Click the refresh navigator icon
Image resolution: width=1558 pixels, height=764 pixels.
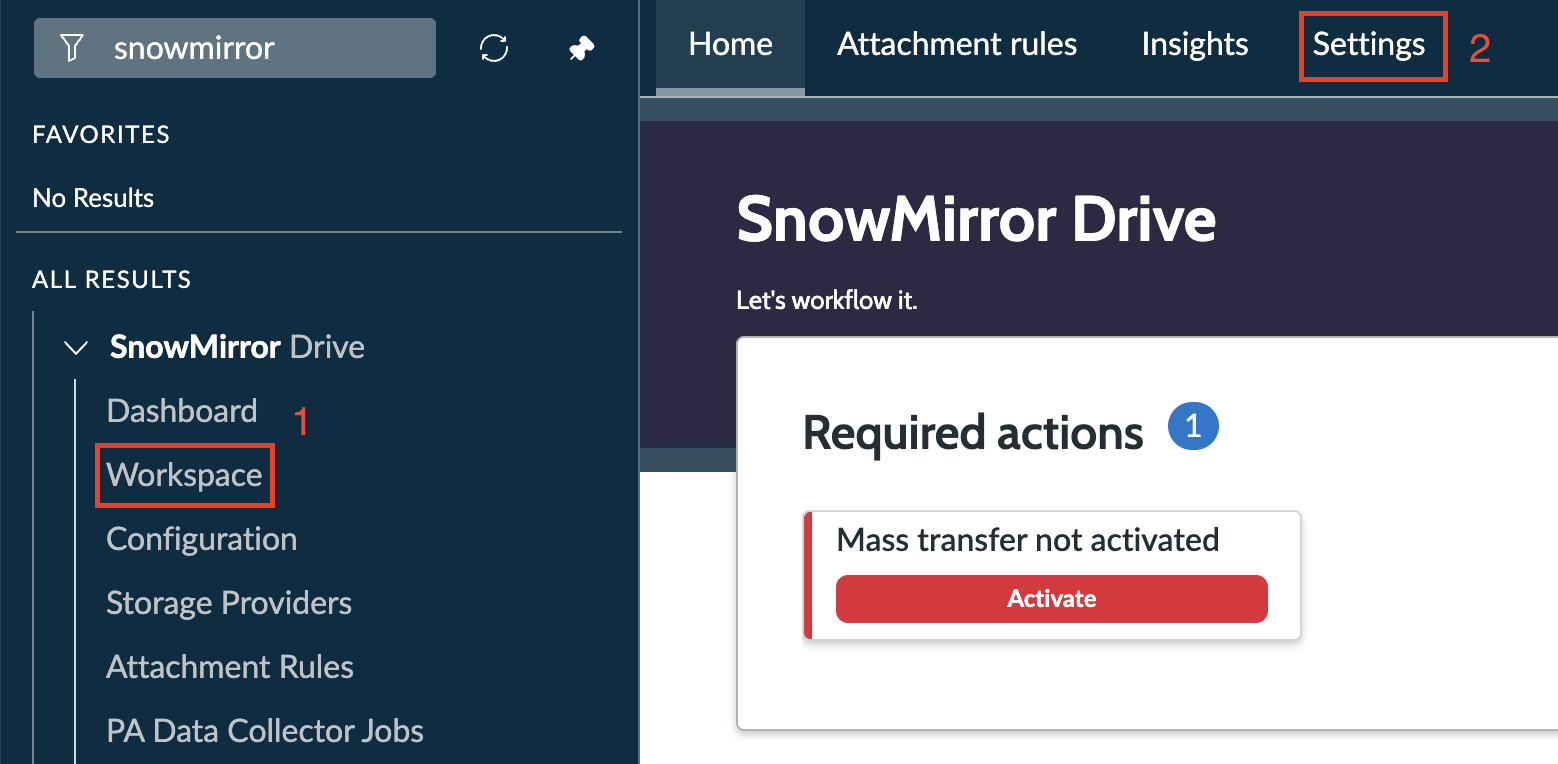pos(494,48)
